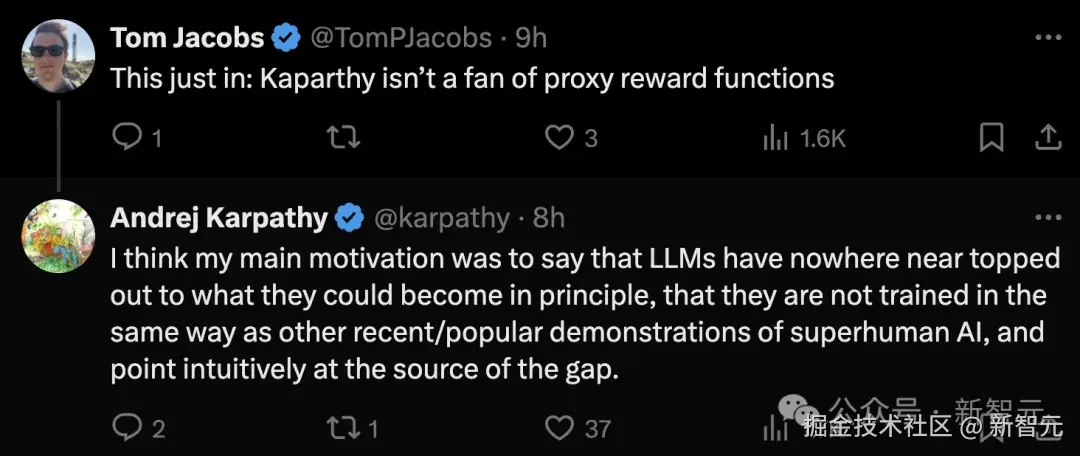Viewport: 1080px width, 456px height.
Task: Open more options on Karpathy's tweet
Action: [1047, 217]
